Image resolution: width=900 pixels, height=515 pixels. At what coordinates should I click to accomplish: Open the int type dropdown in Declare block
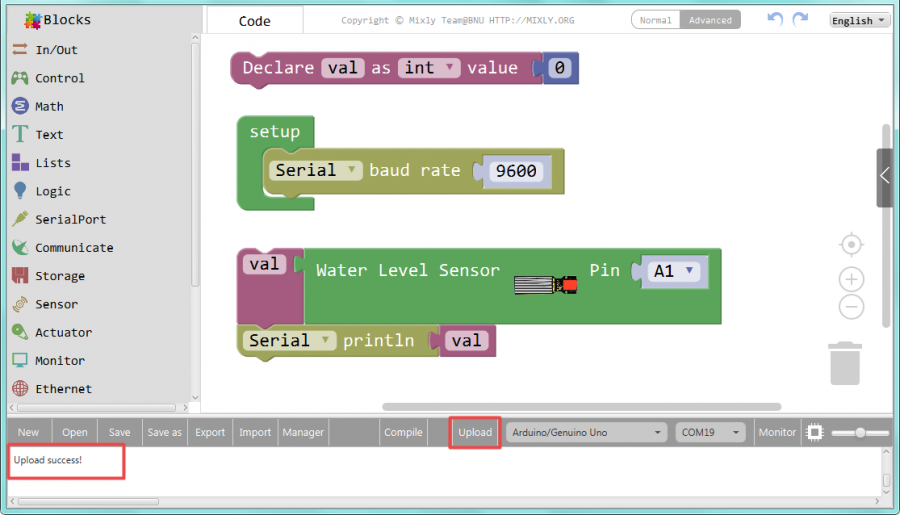(x=429, y=68)
